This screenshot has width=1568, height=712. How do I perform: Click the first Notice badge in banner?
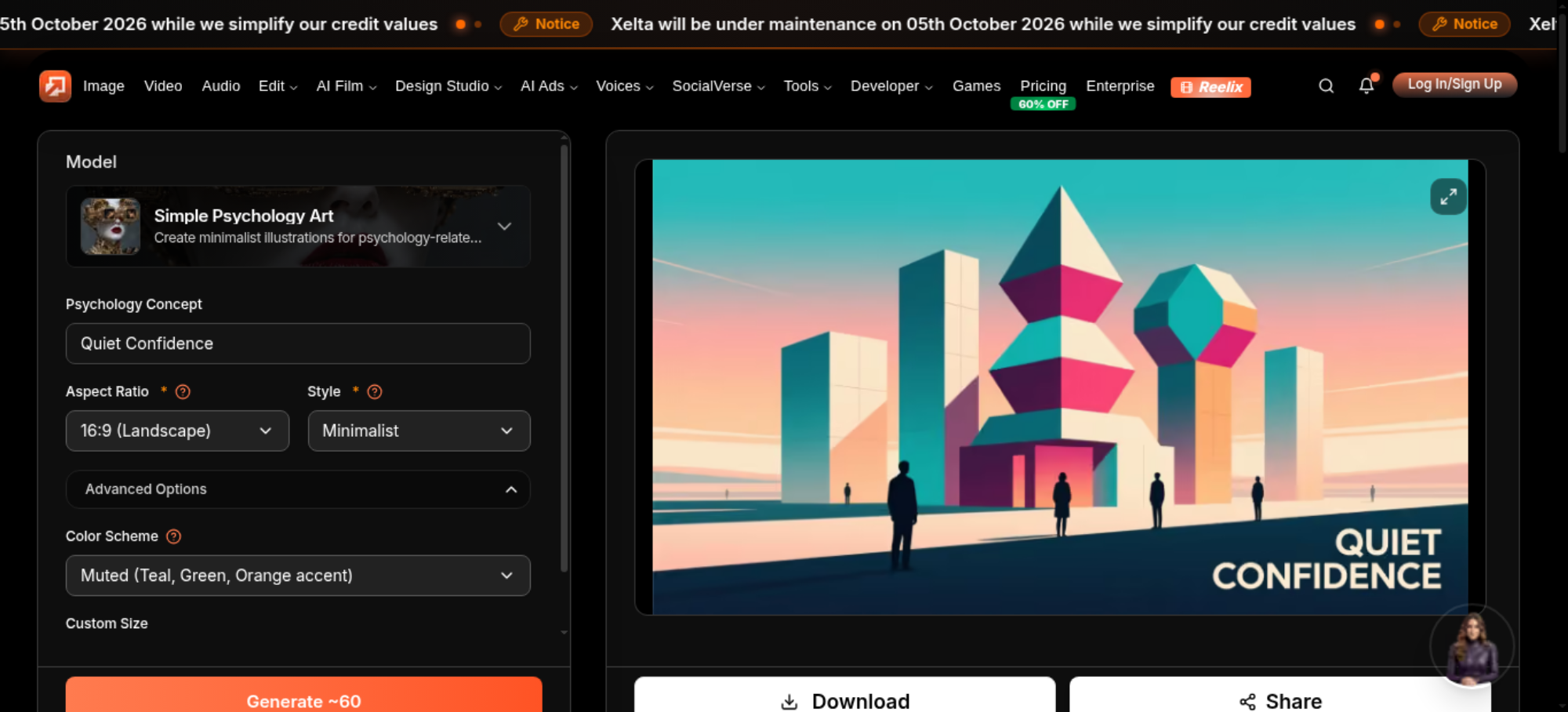[x=546, y=24]
